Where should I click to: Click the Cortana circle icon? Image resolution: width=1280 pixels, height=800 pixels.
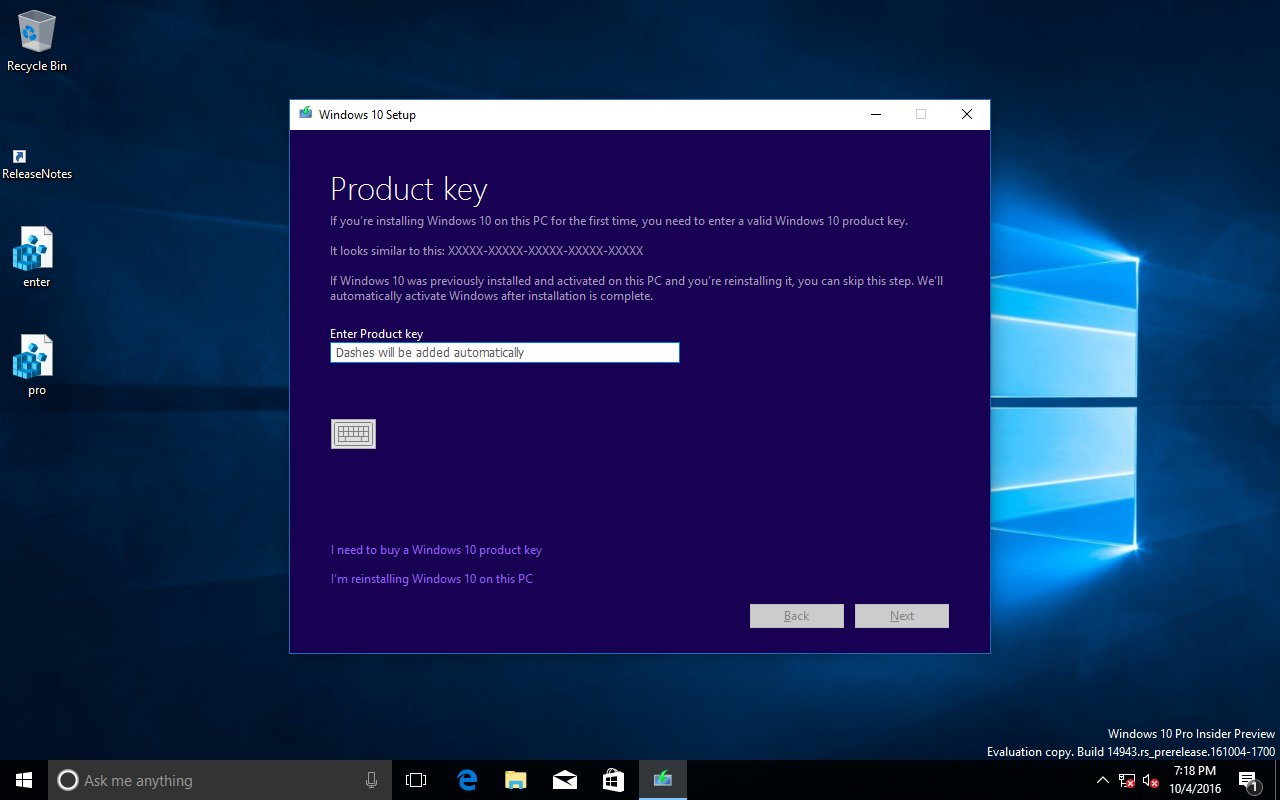coord(68,780)
